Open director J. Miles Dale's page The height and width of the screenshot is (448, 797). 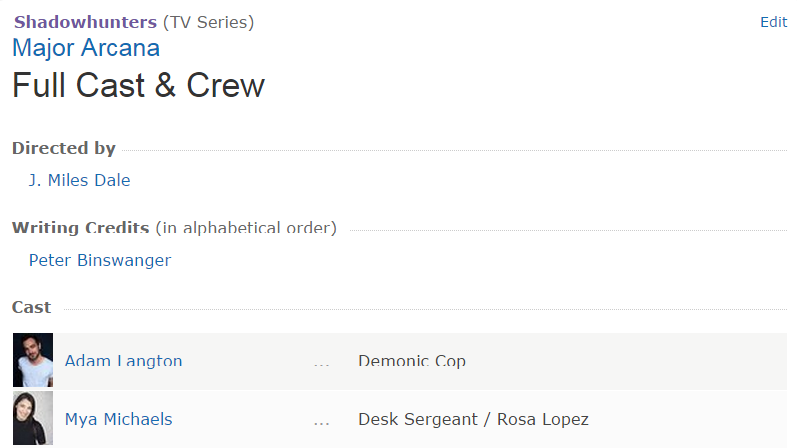80,180
